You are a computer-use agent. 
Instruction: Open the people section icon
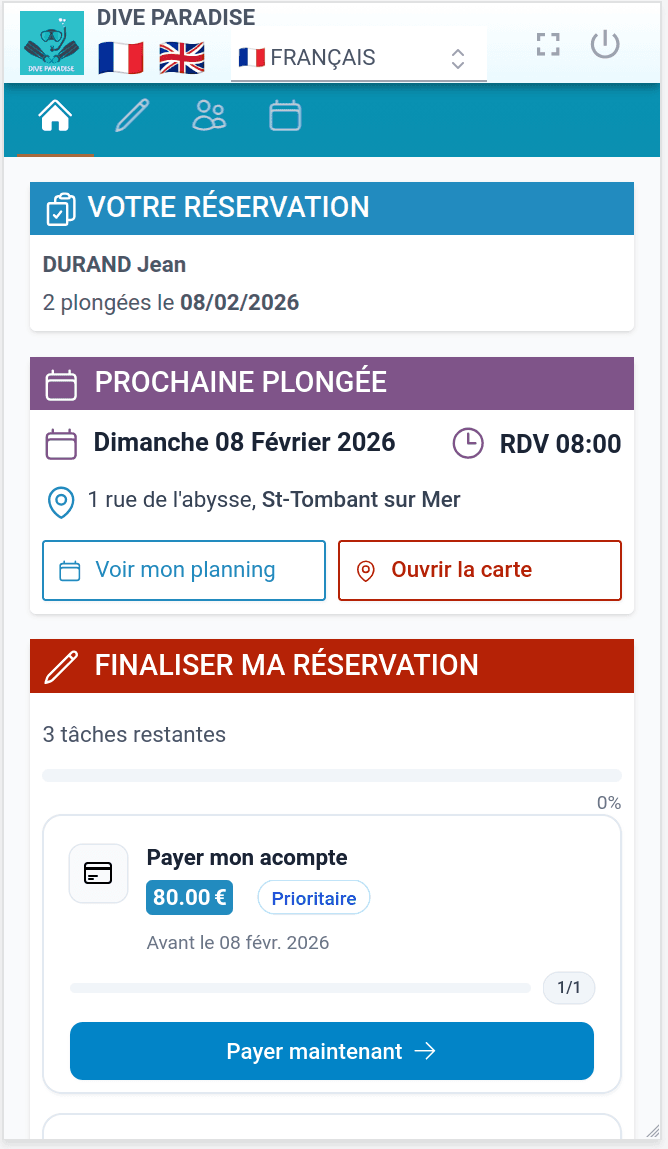point(208,117)
